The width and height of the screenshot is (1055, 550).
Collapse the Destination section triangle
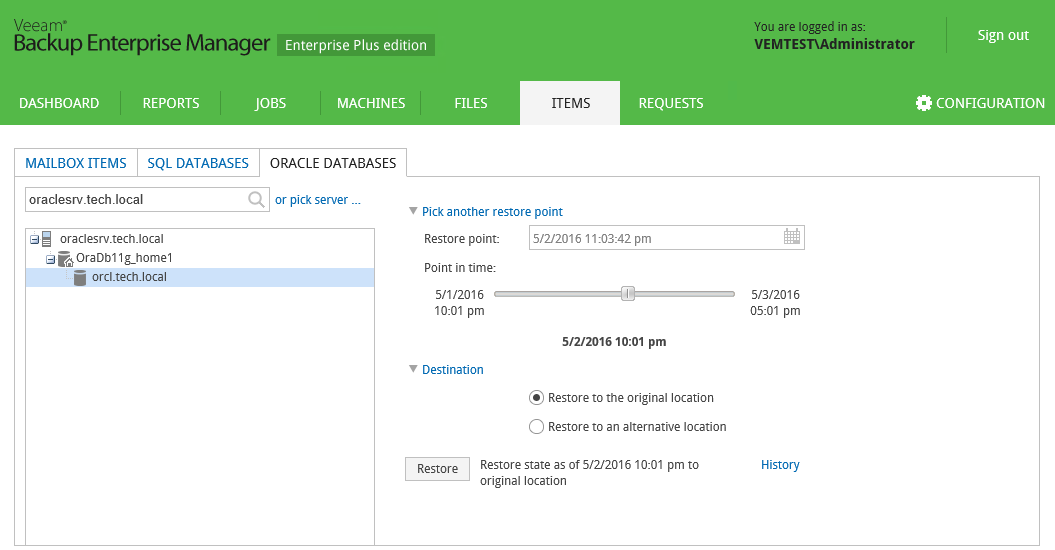click(x=413, y=369)
